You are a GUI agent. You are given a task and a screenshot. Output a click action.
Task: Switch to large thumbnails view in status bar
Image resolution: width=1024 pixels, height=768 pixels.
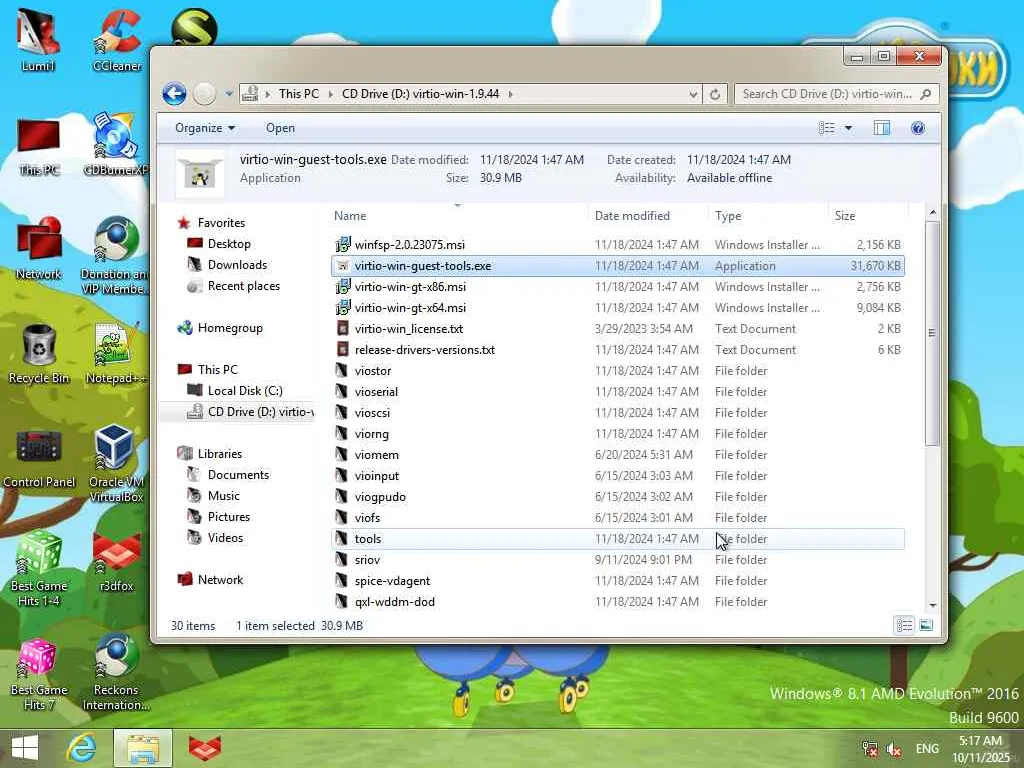coord(926,626)
